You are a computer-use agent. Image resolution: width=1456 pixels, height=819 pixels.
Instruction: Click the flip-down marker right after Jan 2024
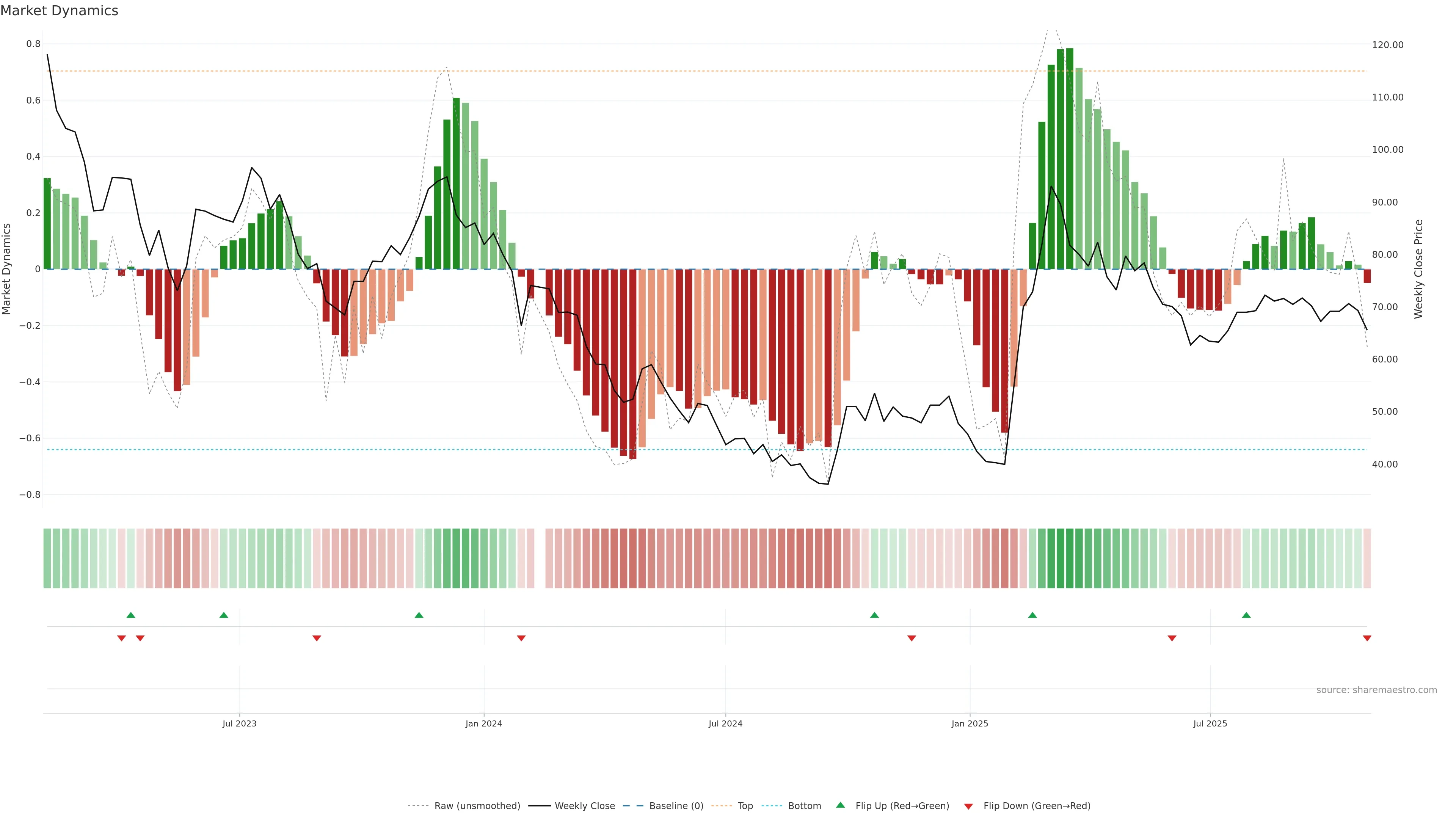point(521,638)
